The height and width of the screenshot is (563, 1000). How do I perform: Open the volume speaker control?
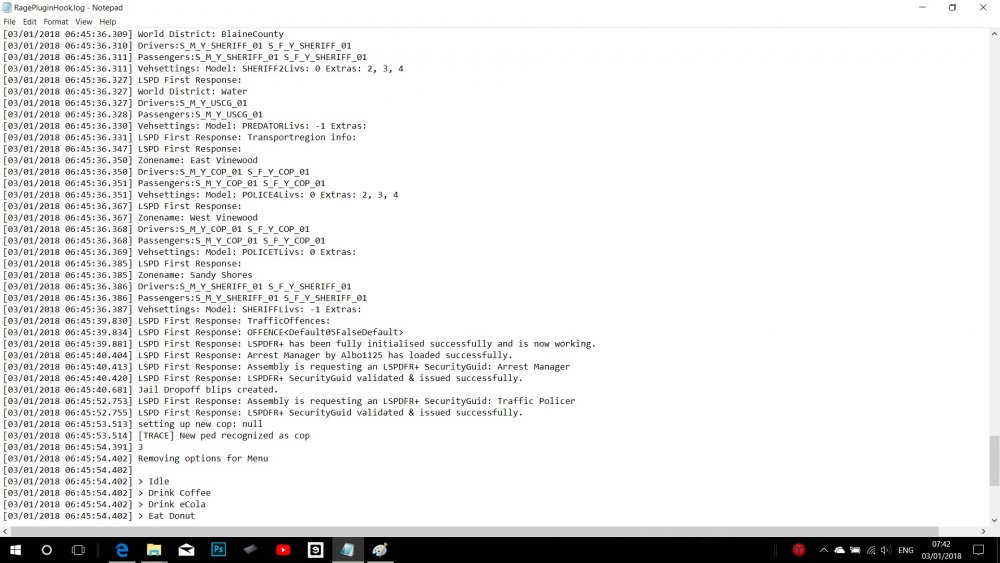[886, 550]
